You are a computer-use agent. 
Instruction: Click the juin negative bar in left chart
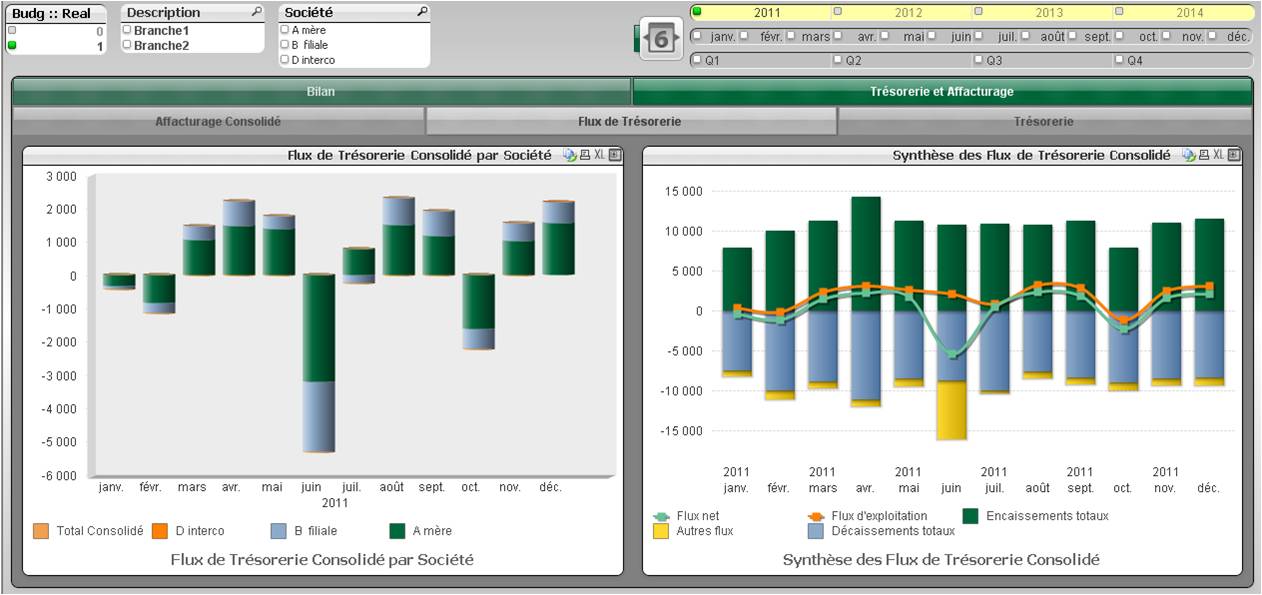point(320,330)
